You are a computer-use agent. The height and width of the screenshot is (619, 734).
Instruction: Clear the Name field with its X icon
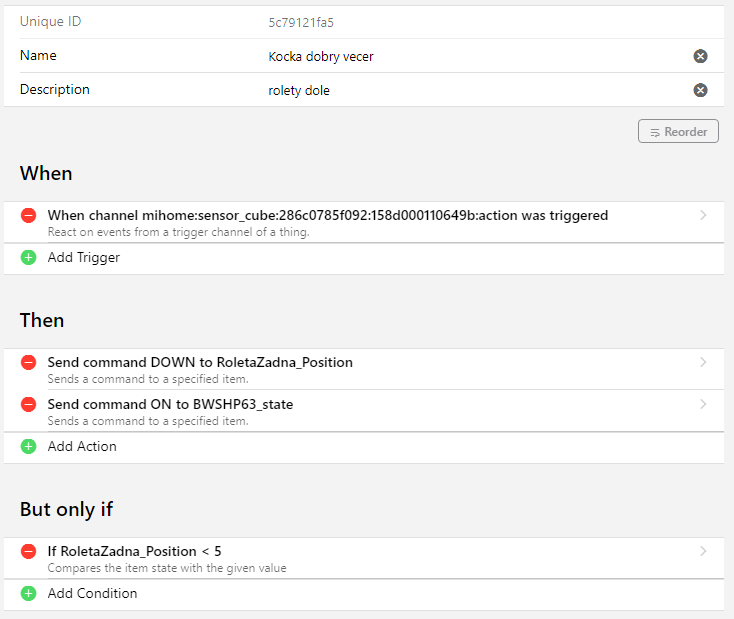click(700, 56)
